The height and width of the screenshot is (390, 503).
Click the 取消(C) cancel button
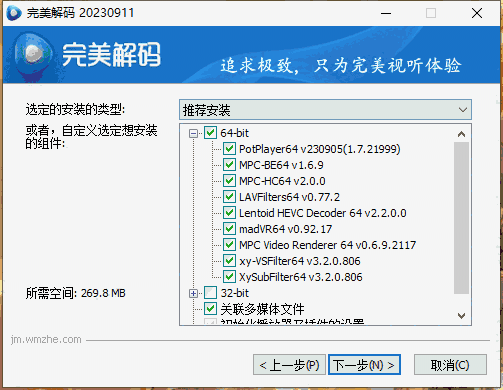coord(450,365)
